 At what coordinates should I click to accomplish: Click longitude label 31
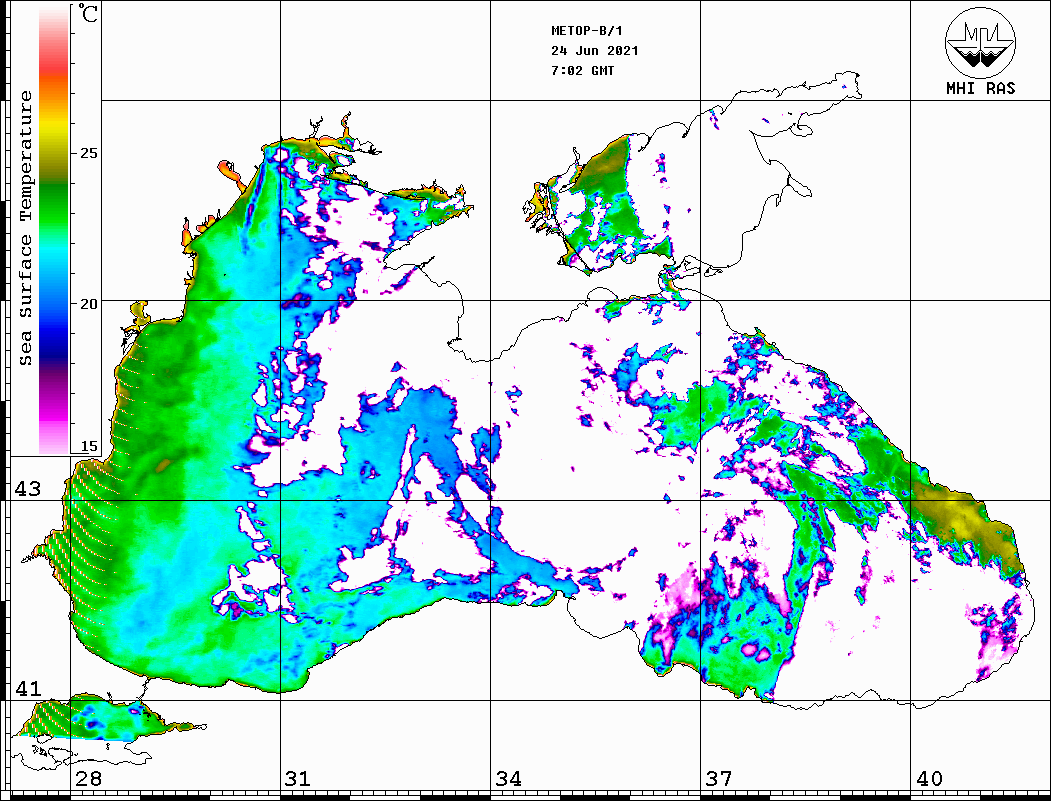(298, 779)
